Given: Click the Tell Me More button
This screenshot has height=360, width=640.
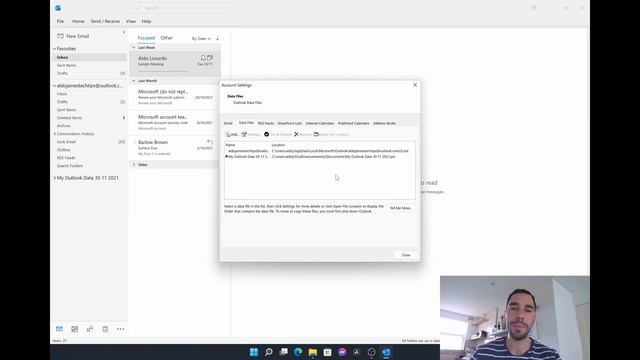Looking at the screenshot, I should coord(400,208).
